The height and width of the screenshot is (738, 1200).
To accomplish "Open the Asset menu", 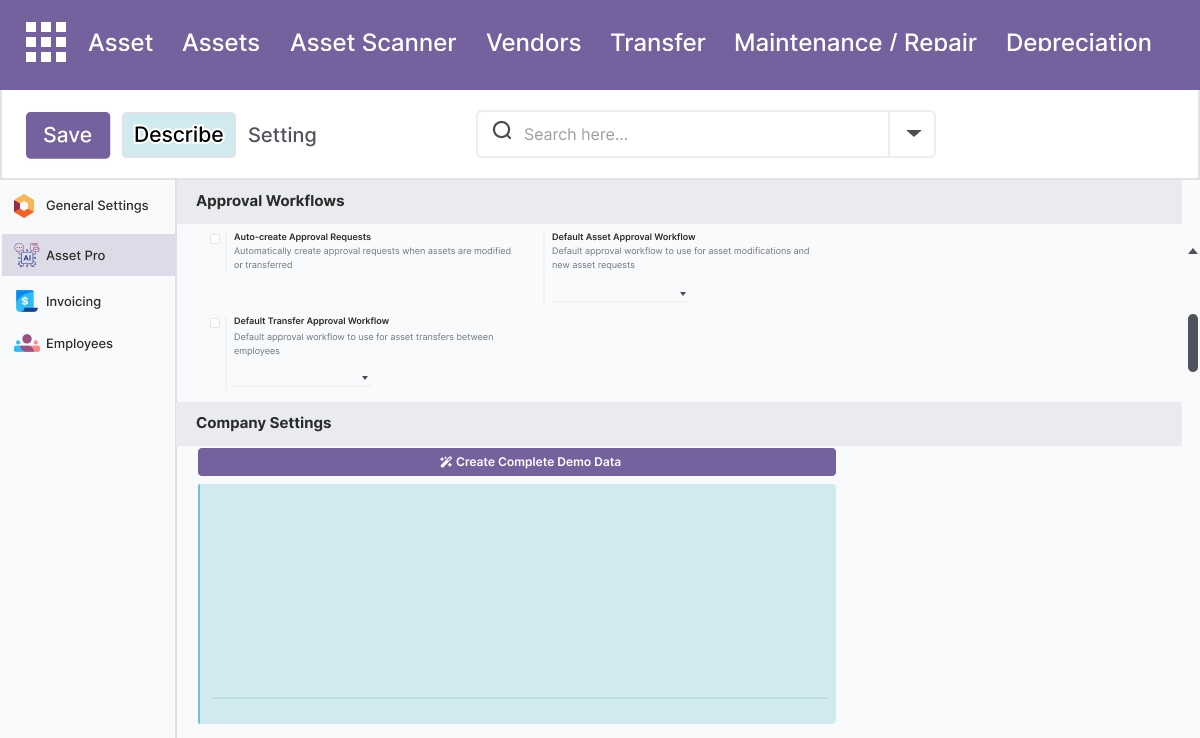I will tap(121, 43).
